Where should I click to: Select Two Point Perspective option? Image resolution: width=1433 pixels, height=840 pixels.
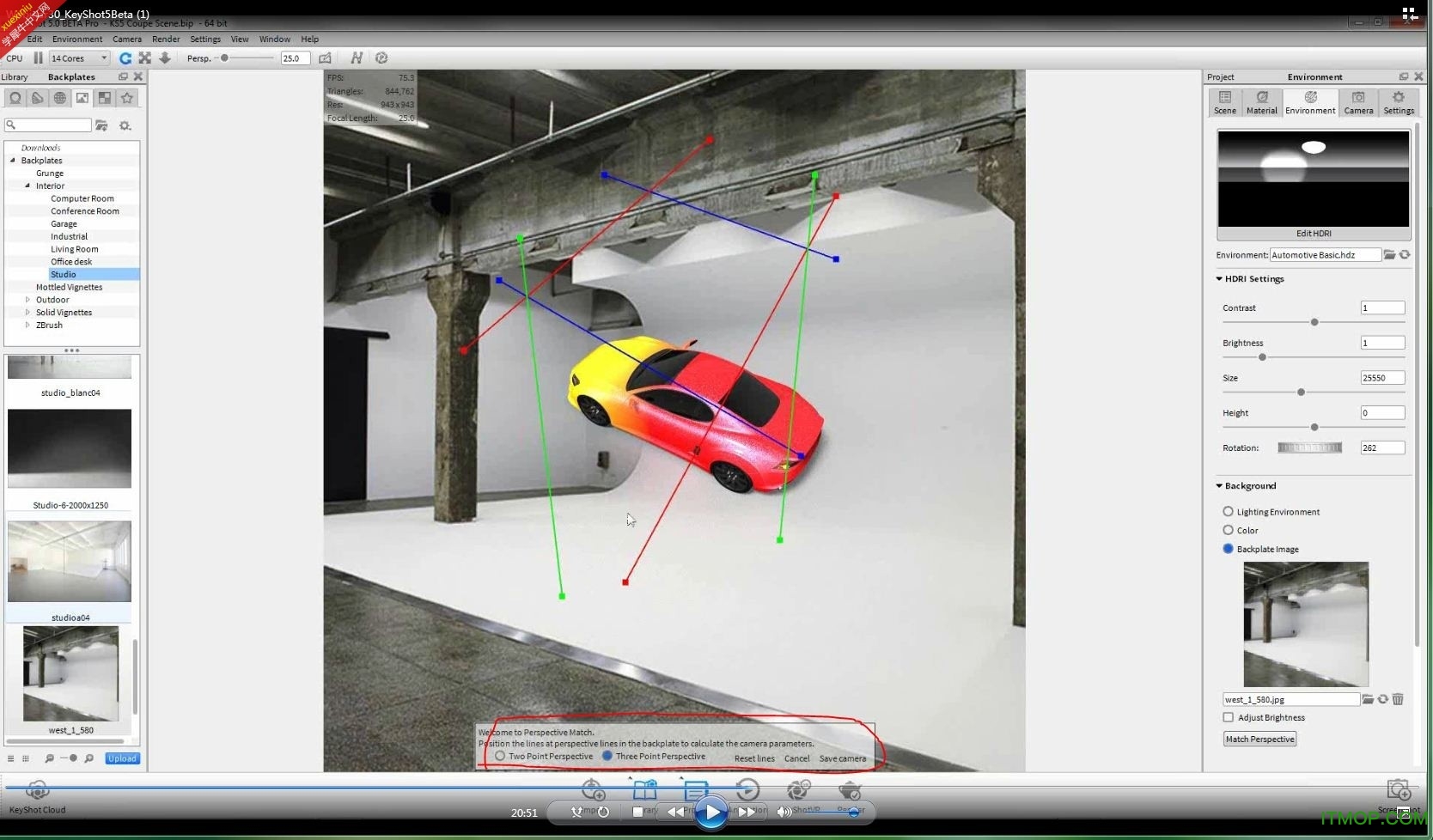point(500,756)
